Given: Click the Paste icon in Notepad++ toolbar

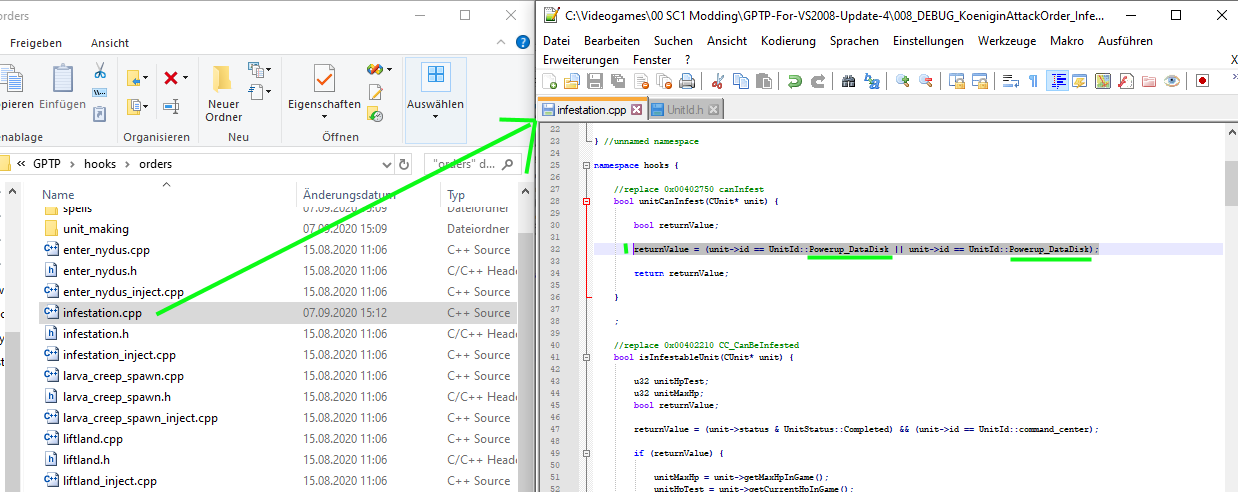Looking at the screenshot, I should pos(763,81).
